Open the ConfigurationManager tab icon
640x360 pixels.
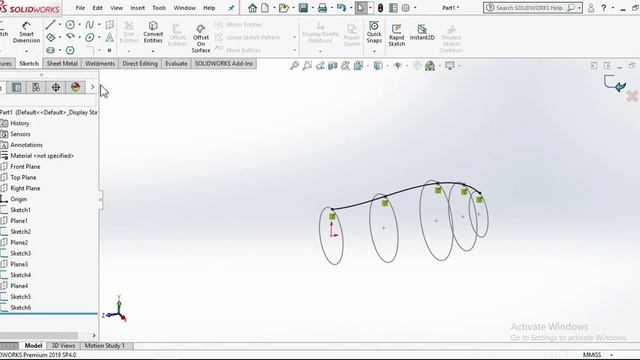click(36, 87)
